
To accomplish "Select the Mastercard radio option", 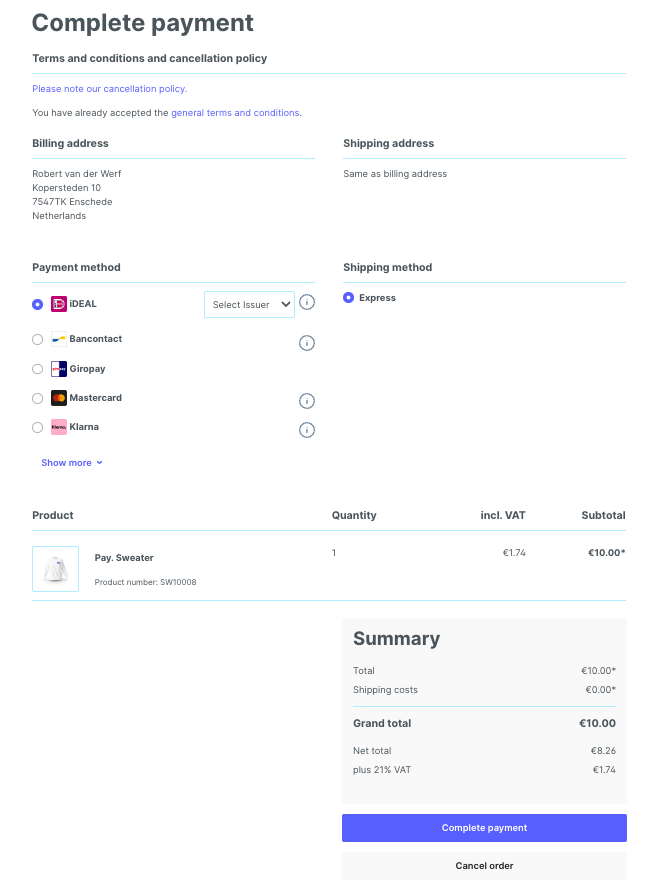I will coord(38,398).
